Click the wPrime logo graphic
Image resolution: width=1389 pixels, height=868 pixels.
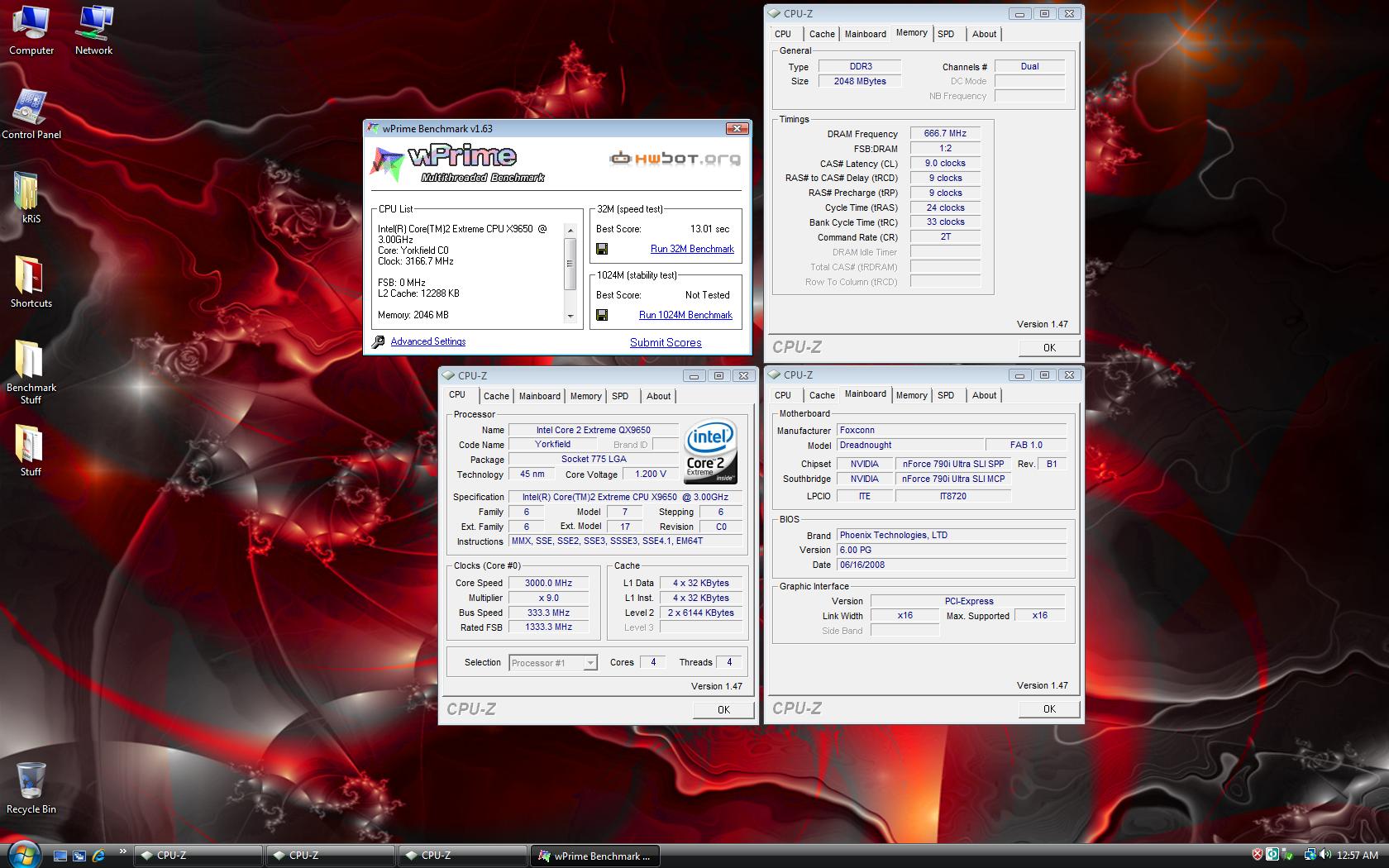(459, 162)
